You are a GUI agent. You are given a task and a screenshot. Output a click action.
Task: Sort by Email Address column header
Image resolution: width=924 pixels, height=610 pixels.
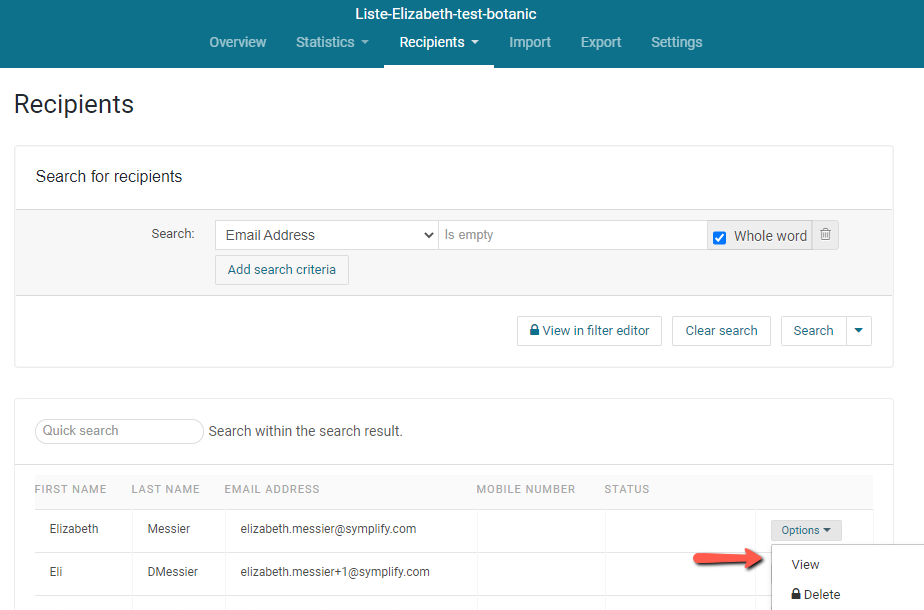[x=272, y=489]
